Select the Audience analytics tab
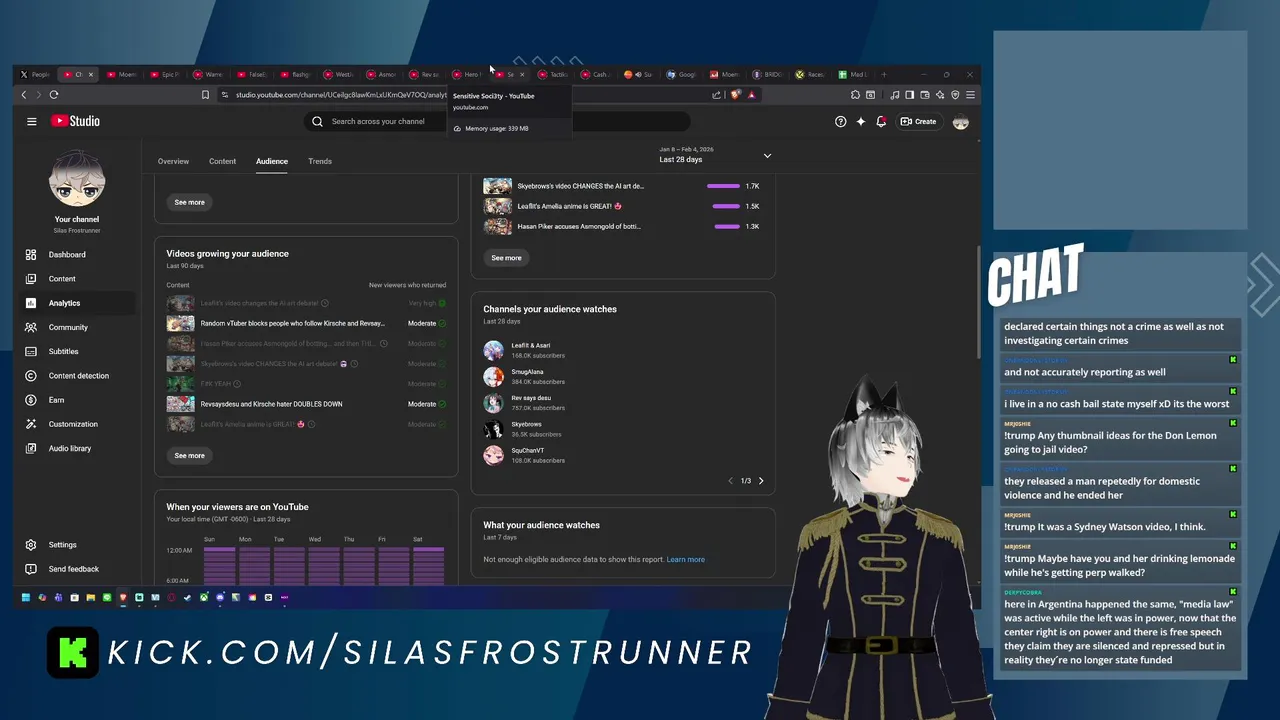Image resolution: width=1280 pixels, height=720 pixels. (x=271, y=161)
